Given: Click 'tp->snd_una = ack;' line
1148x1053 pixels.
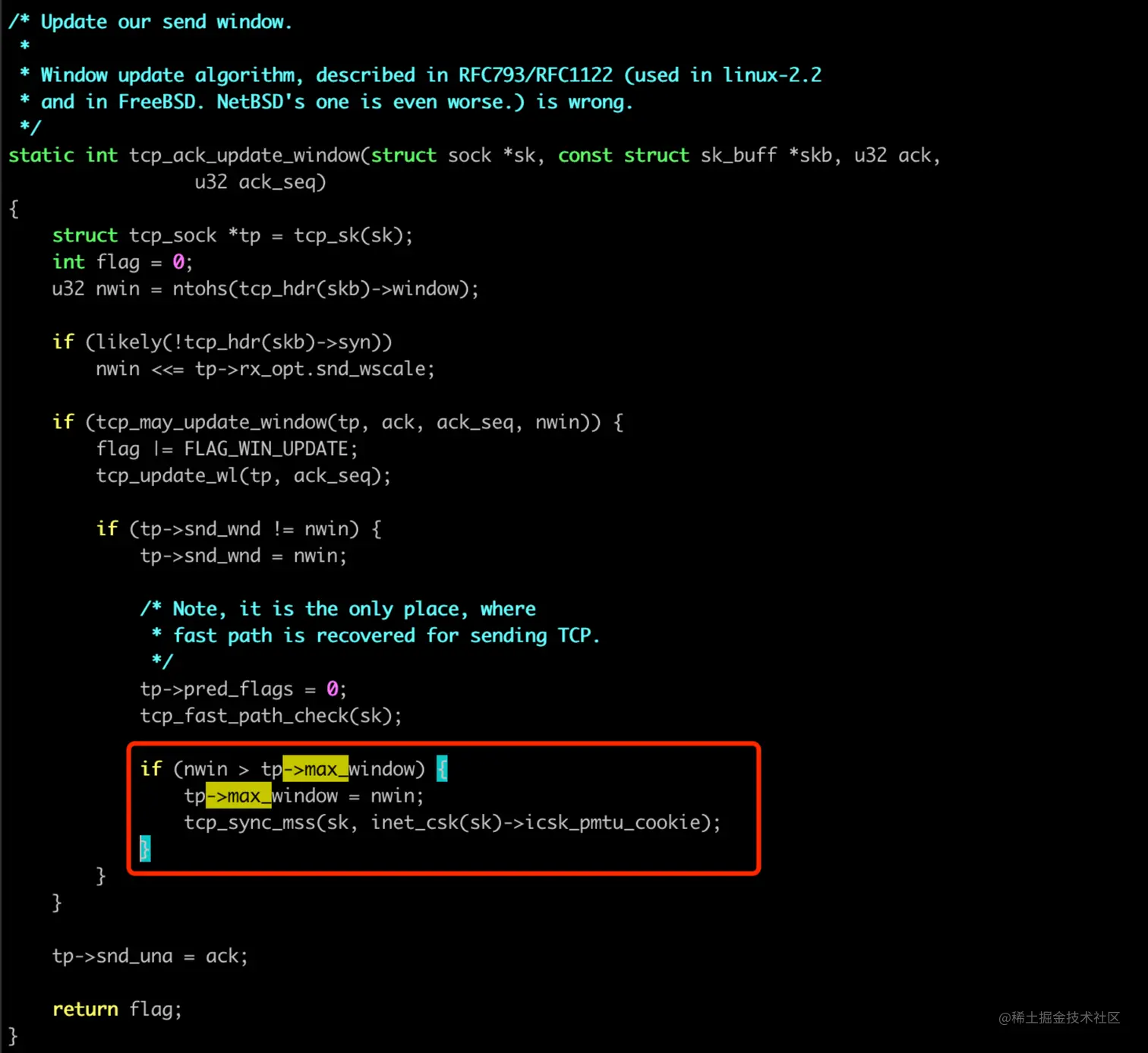Looking at the screenshot, I should (150, 956).
